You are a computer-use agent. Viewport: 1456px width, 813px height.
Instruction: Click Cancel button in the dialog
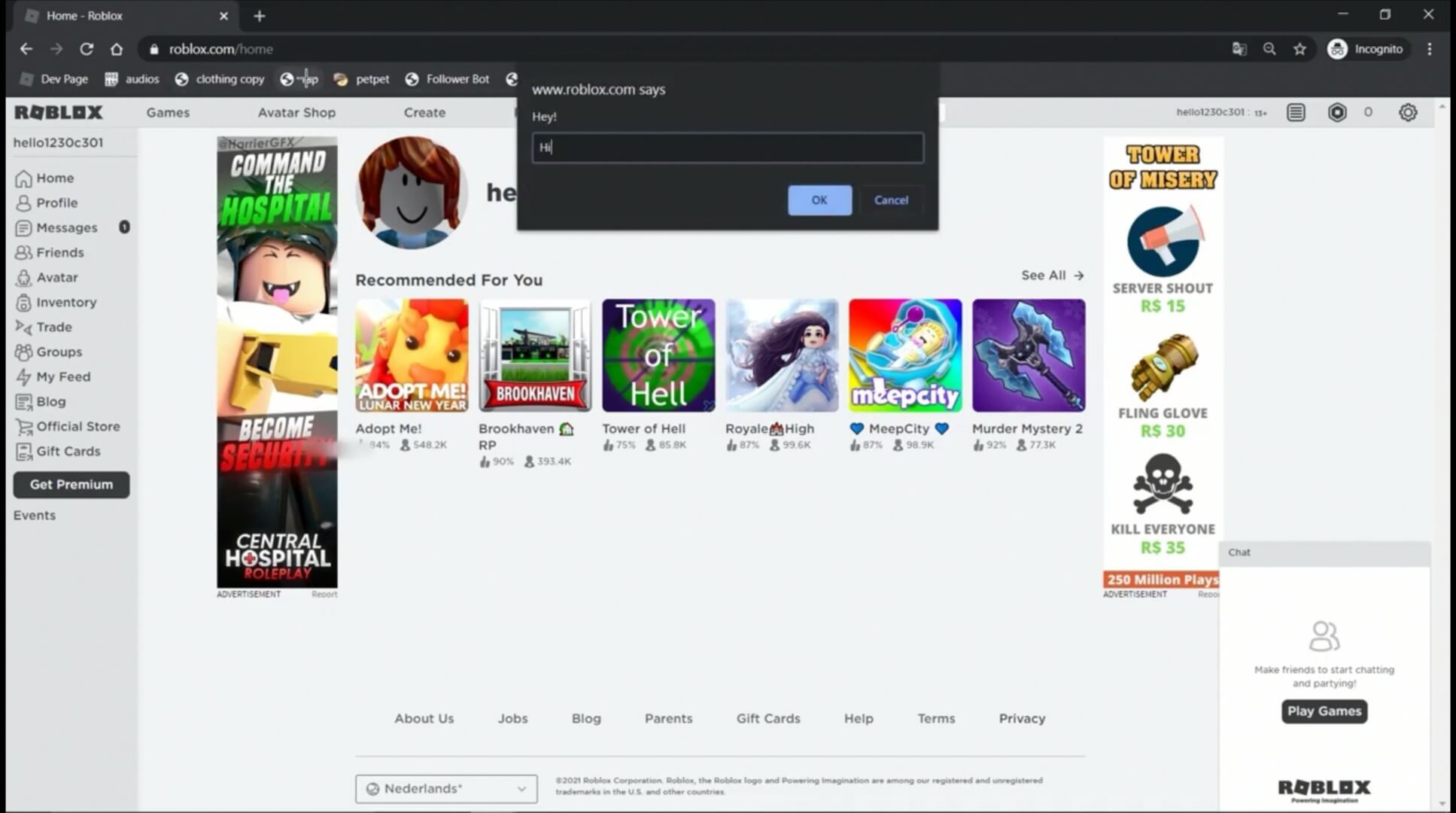coord(891,199)
